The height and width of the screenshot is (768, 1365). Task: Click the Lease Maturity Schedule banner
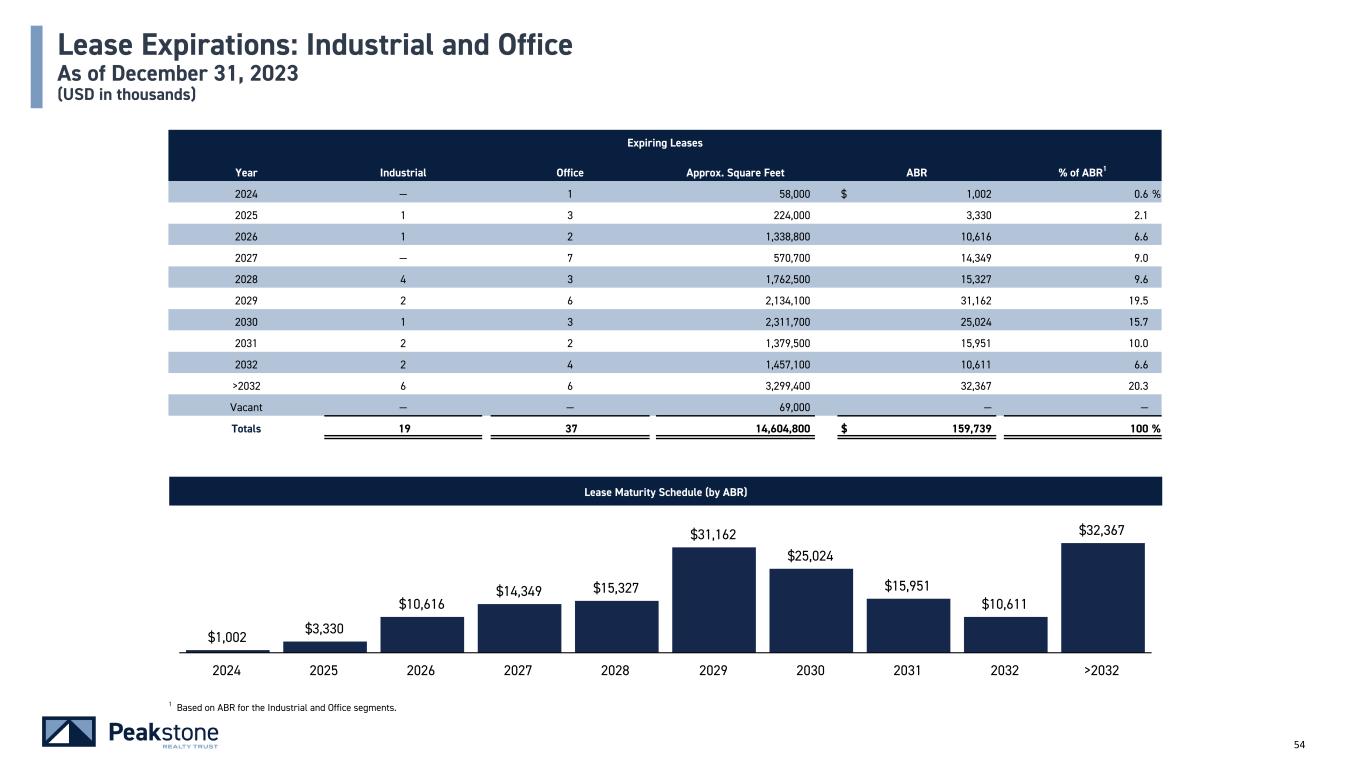point(665,492)
